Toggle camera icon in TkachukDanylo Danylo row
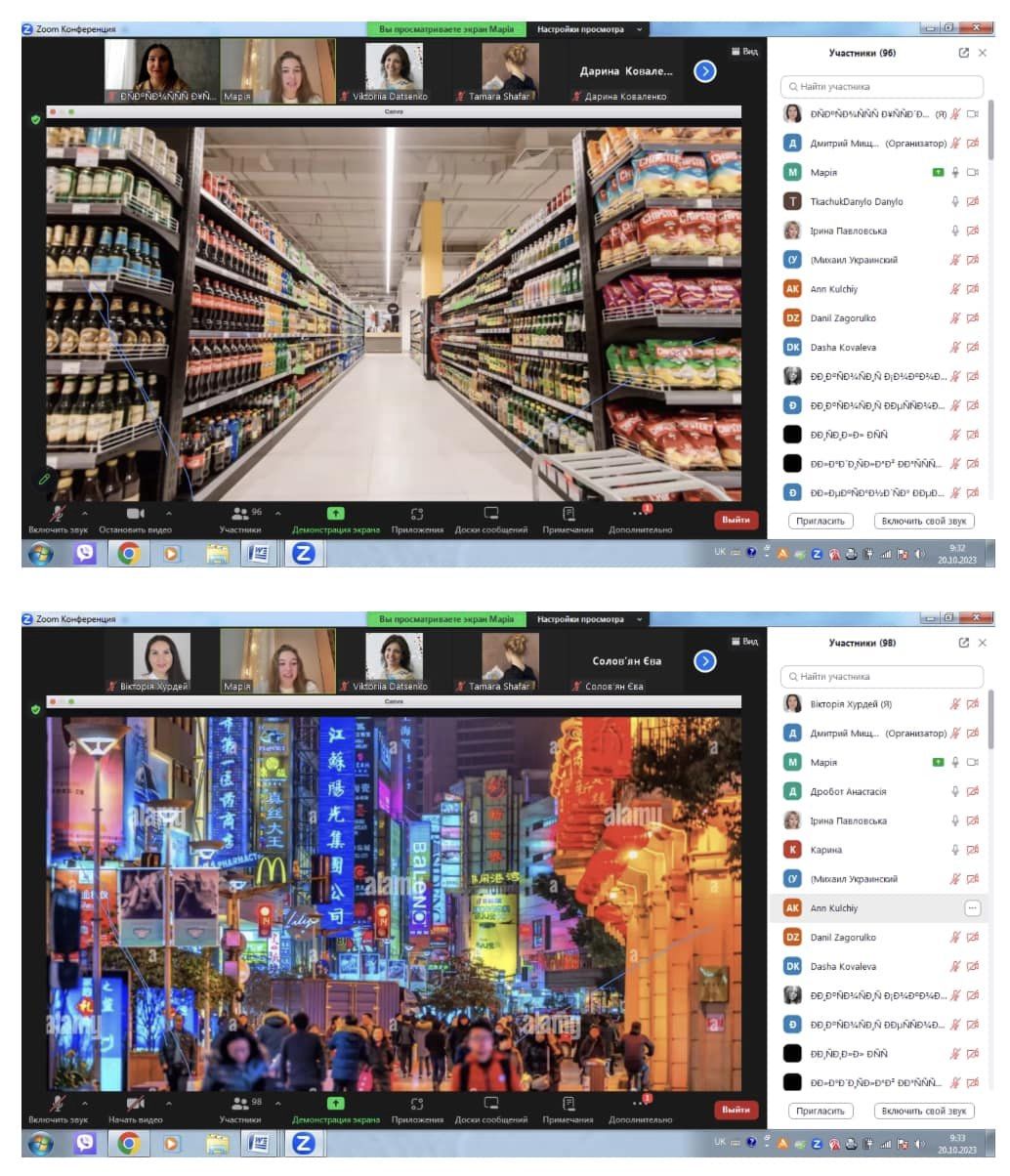The height and width of the screenshot is (1176, 1010). [x=972, y=202]
